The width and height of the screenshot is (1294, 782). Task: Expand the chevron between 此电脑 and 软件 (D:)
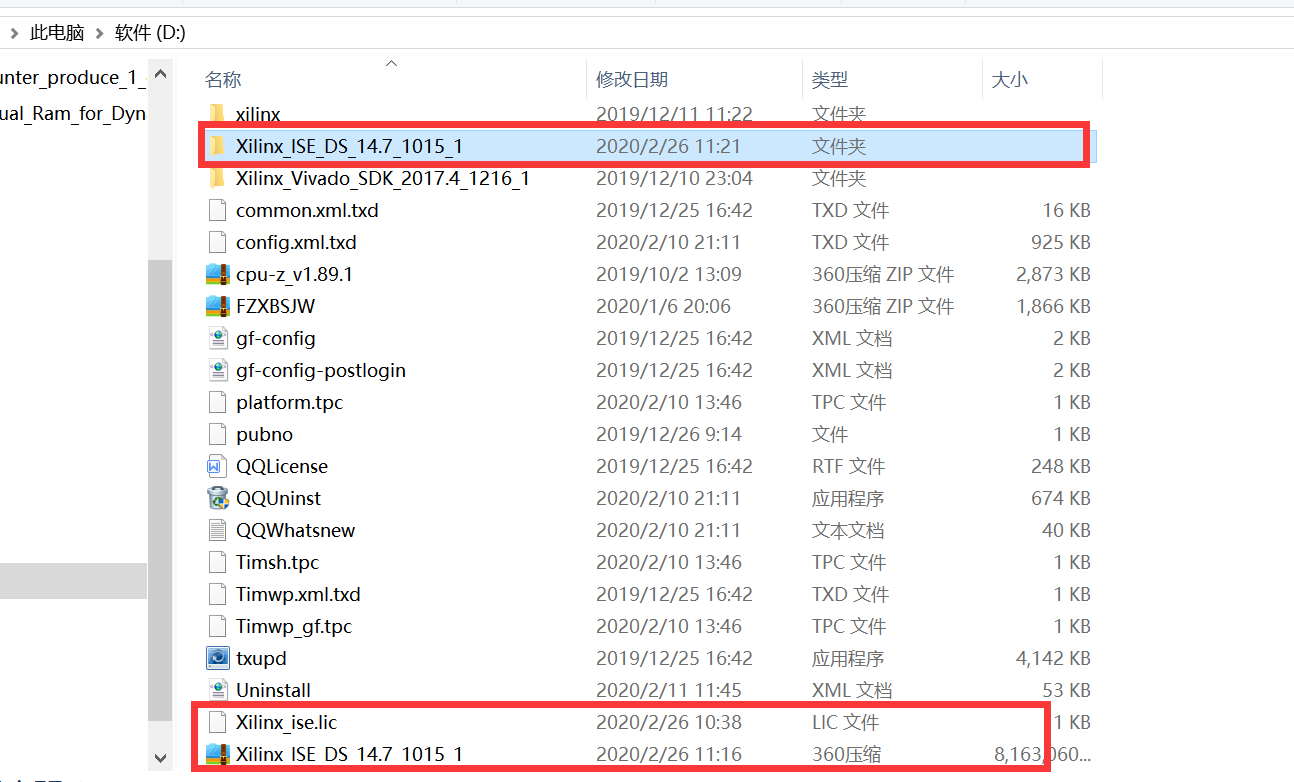coord(99,33)
